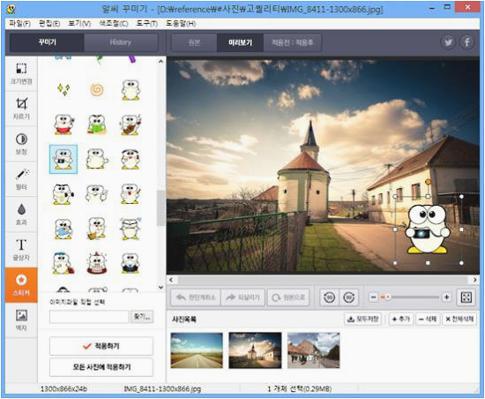The image size is (485, 399).
Task: Select the church photo thumbnail
Action: (x=255, y=350)
